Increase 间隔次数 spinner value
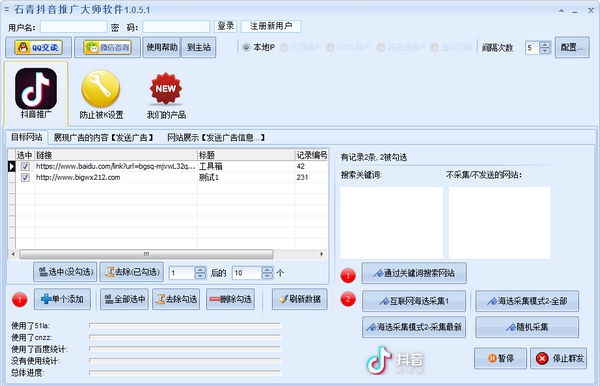 [x=545, y=44]
